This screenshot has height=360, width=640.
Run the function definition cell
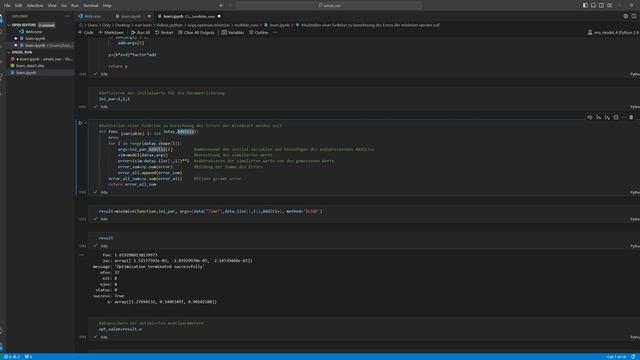[80, 123]
